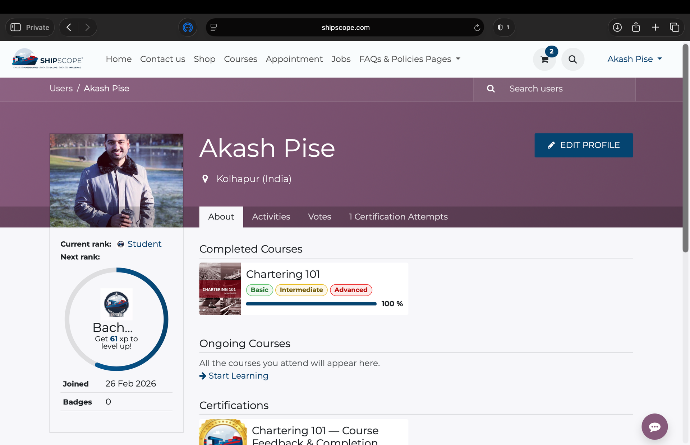The height and width of the screenshot is (445, 690).
Task: Click the browser downloads icon
Action: [x=617, y=27]
